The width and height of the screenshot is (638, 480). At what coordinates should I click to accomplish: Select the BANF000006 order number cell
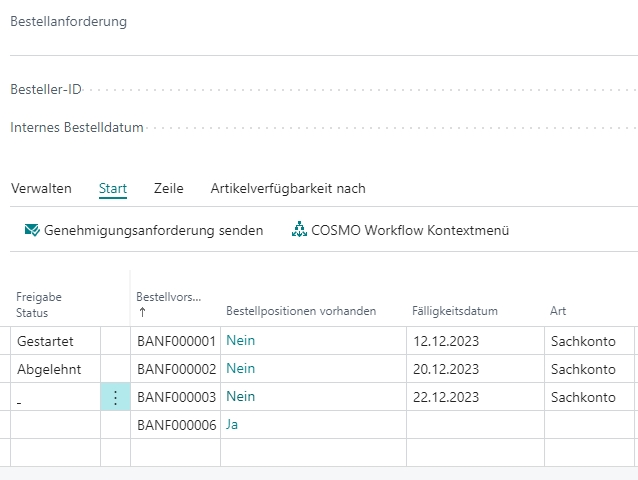[176, 425]
